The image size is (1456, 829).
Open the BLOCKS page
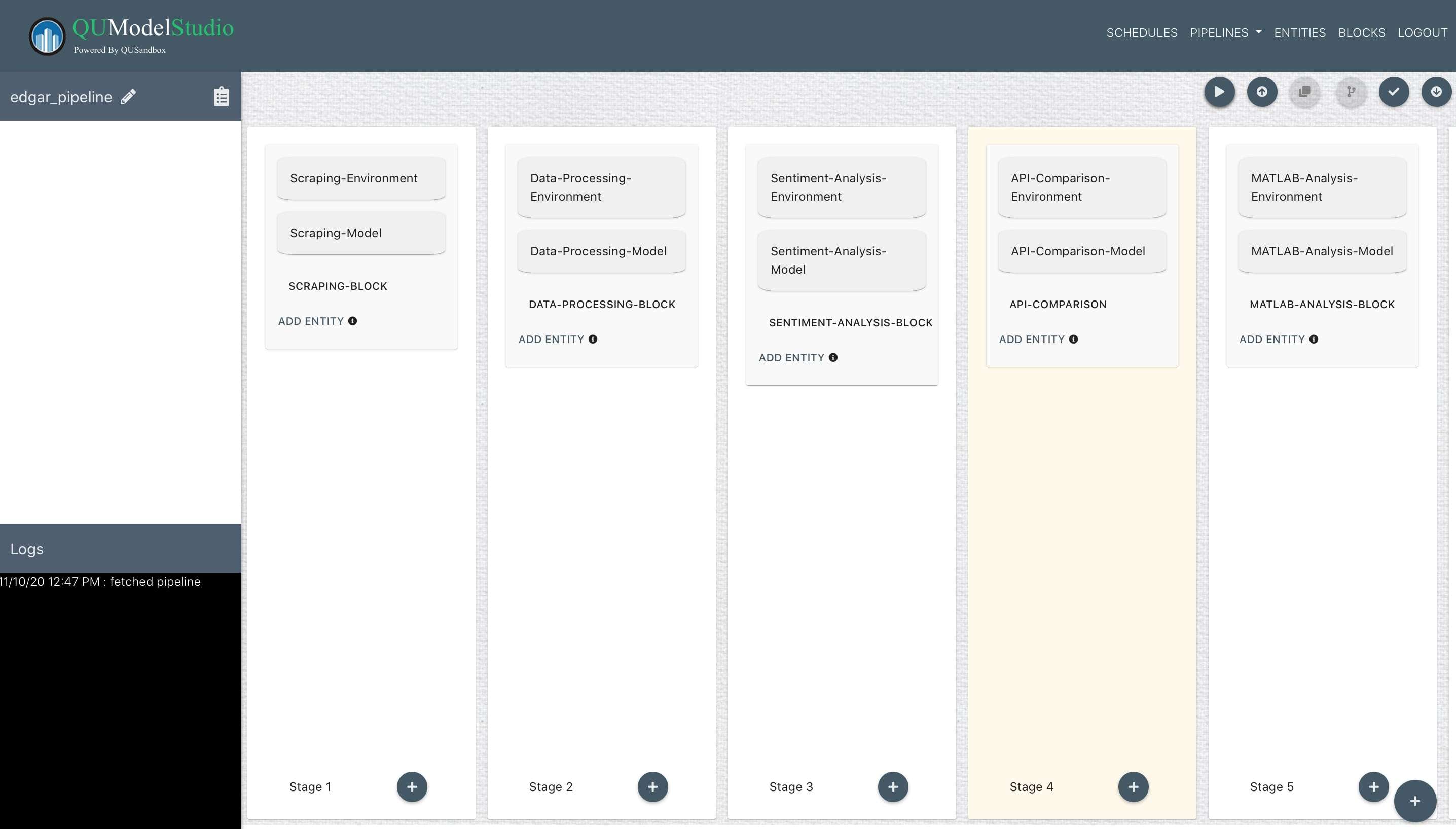click(1361, 32)
